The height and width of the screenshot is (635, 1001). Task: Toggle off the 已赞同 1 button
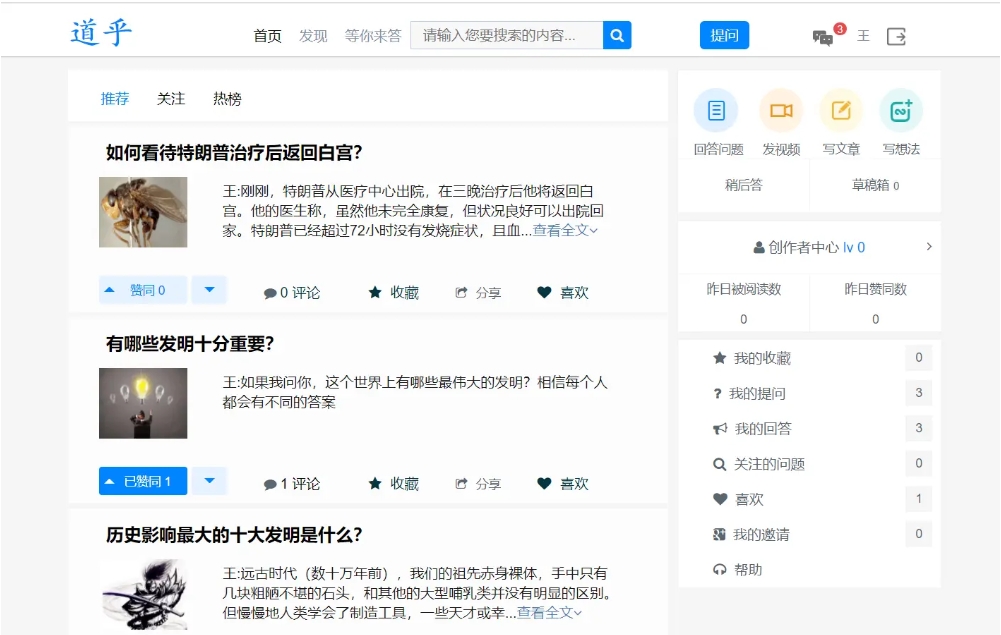point(143,481)
